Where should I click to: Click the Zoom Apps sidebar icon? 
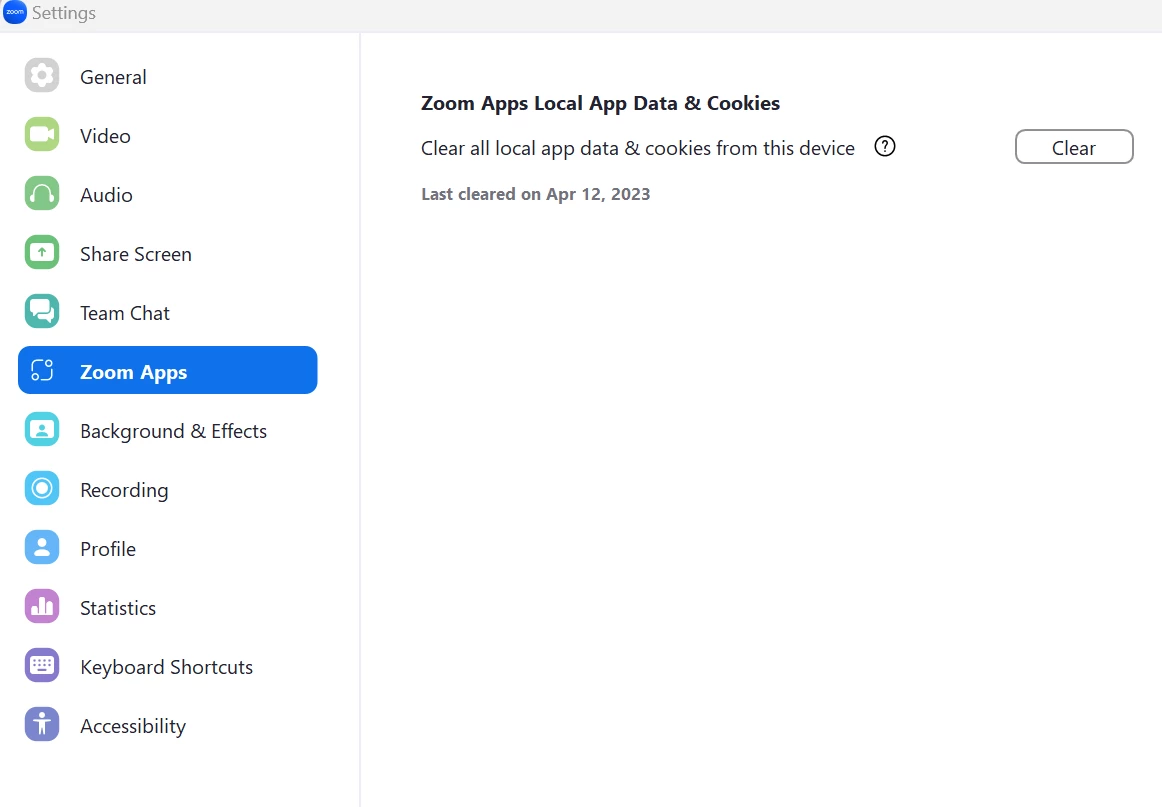pos(42,371)
